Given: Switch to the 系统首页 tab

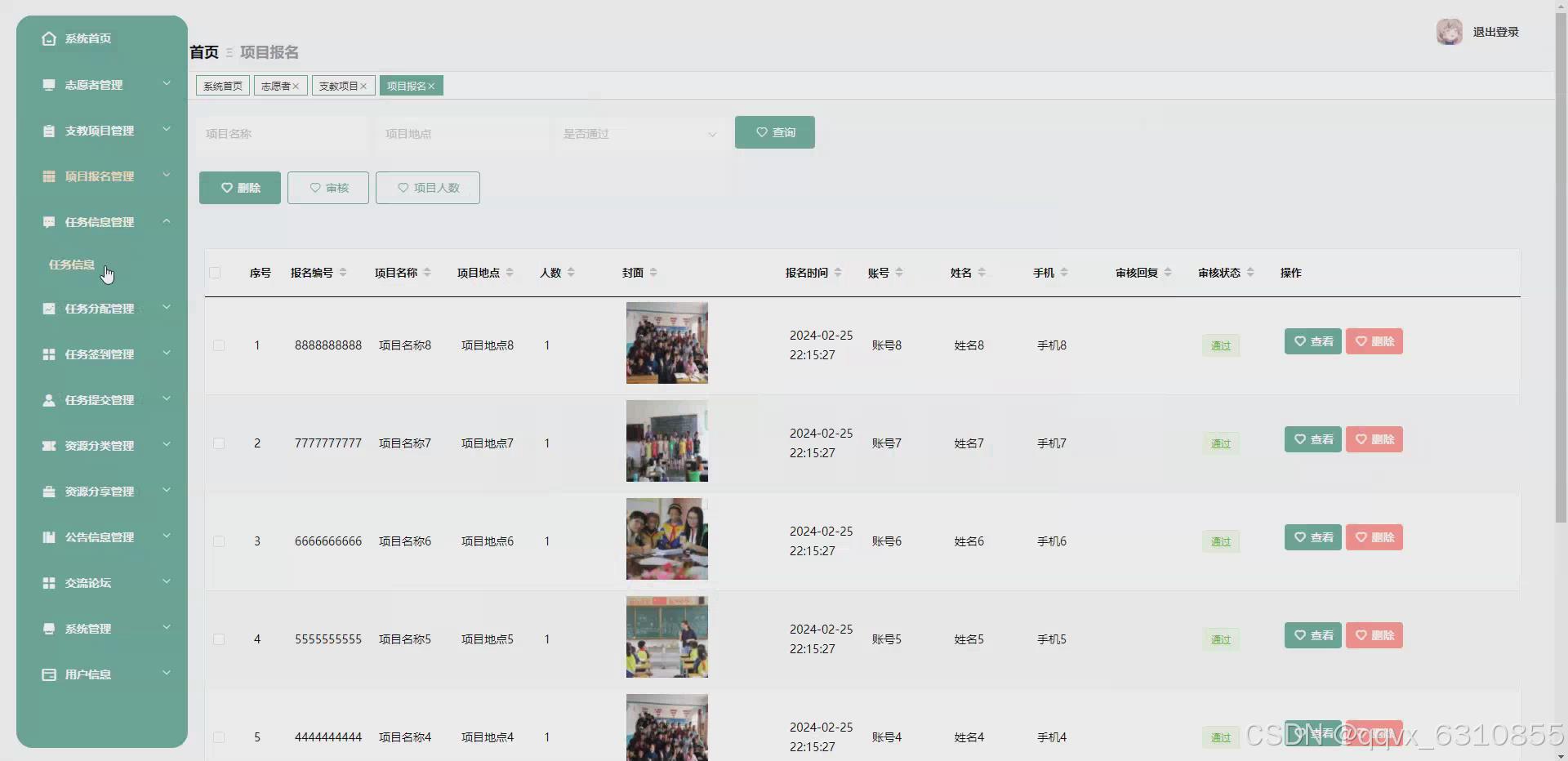Looking at the screenshot, I should 223,86.
